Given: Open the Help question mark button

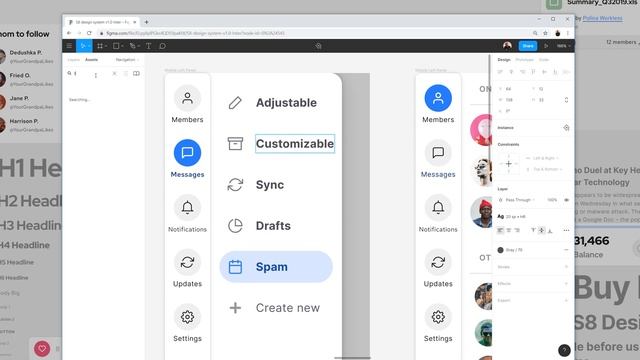Looking at the screenshot, I should coord(564,350).
